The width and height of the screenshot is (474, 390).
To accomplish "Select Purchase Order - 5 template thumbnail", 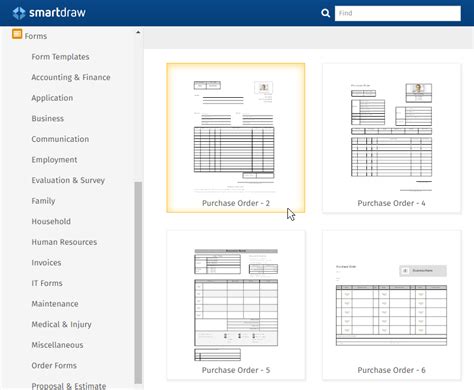I will click(x=236, y=305).
